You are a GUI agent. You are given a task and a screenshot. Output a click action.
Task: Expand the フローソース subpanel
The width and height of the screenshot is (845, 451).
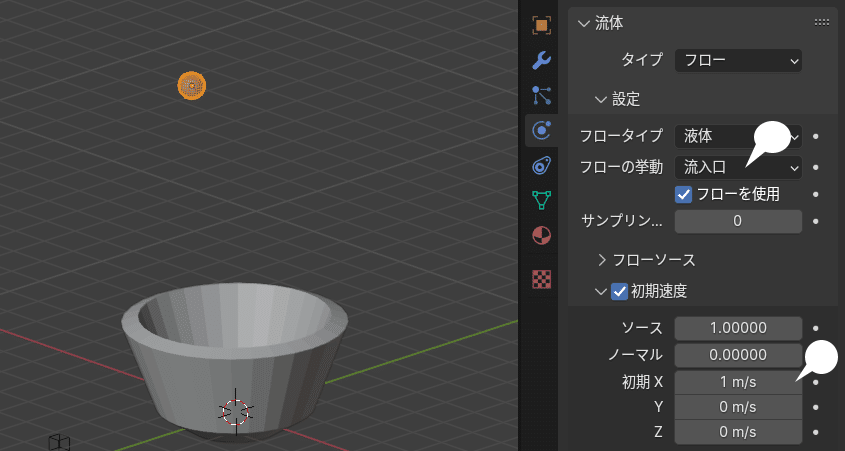(x=602, y=260)
